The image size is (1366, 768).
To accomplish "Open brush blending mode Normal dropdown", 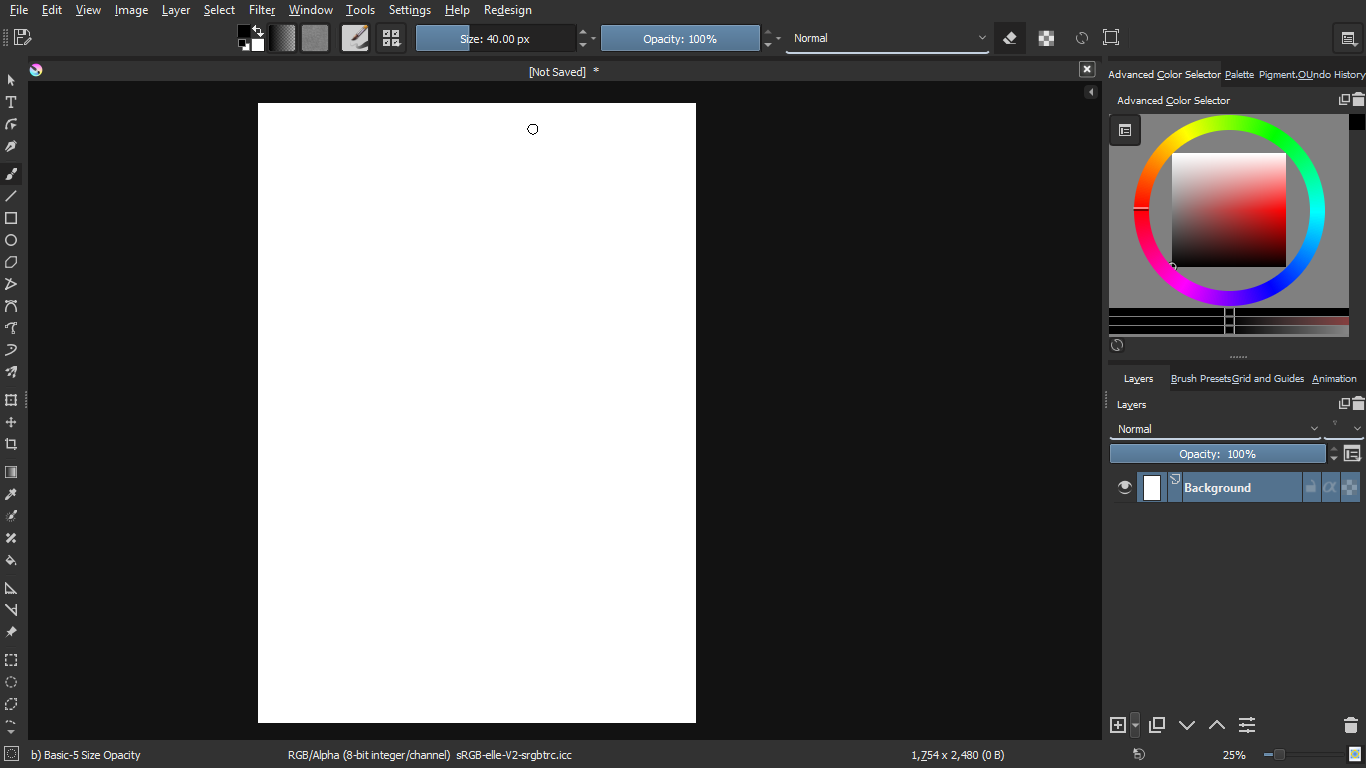I will coord(887,38).
